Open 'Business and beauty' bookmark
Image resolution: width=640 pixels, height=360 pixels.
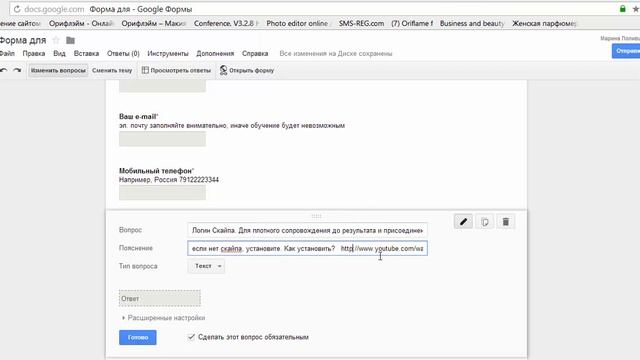(472, 24)
